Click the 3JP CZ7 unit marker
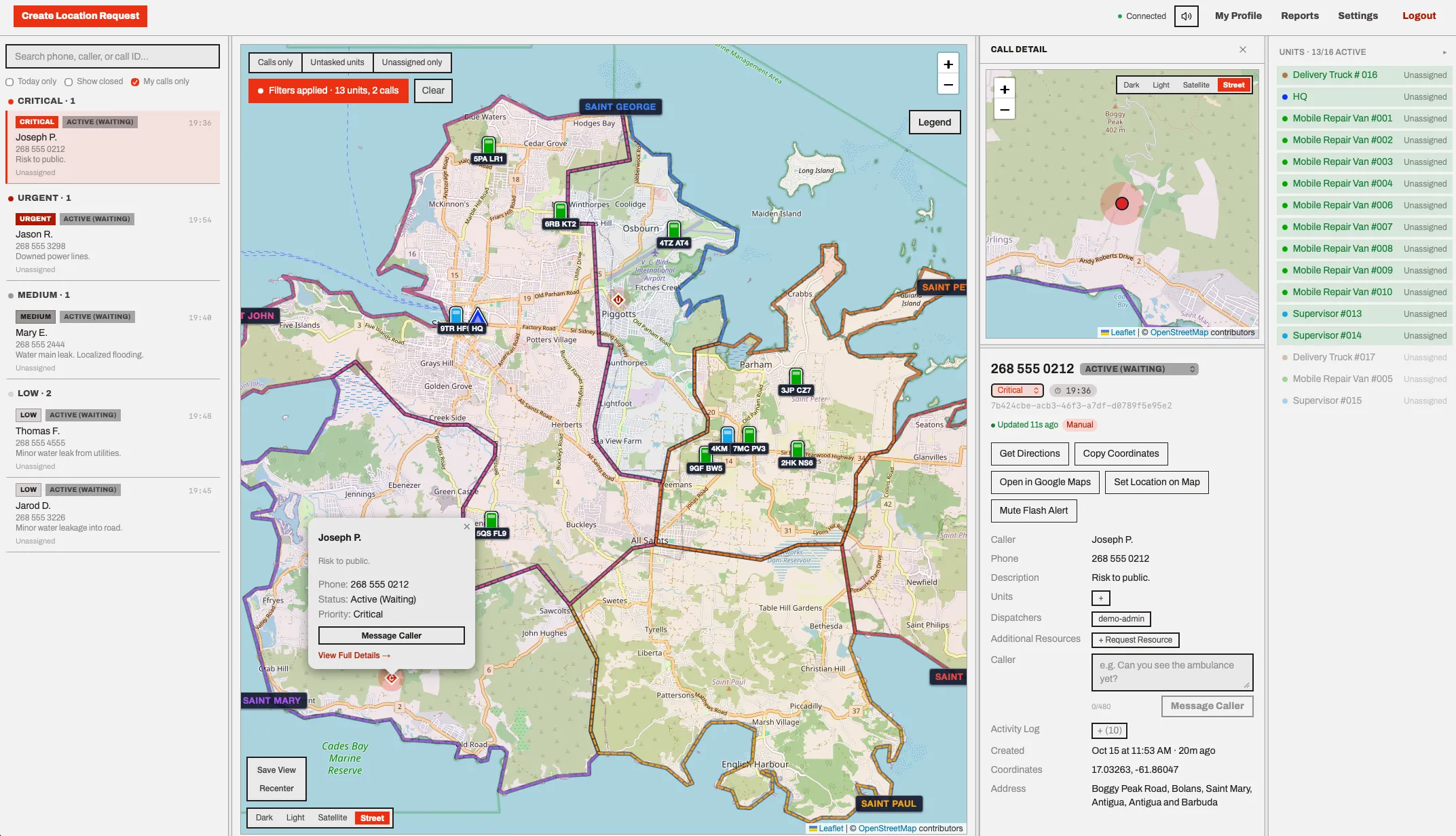Viewport: 1456px width, 836px height. coord(796,377)
